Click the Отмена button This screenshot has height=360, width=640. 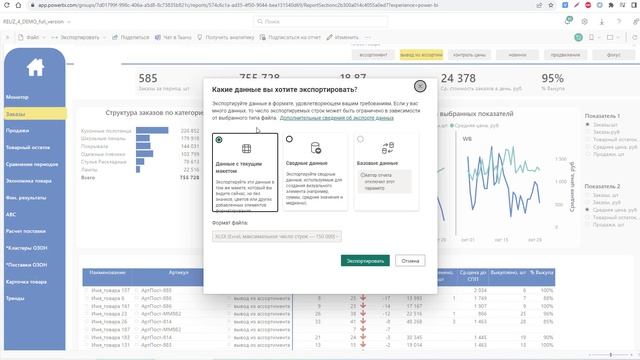click(410, 260)
